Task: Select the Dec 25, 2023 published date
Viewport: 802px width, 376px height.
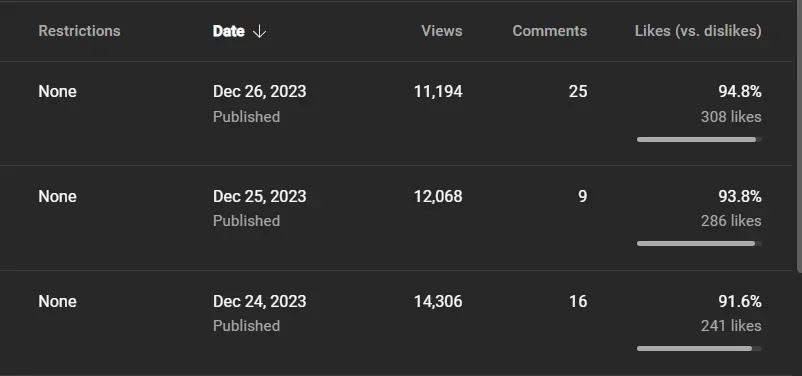Action: pyautogui.click(x=259, y=196)
